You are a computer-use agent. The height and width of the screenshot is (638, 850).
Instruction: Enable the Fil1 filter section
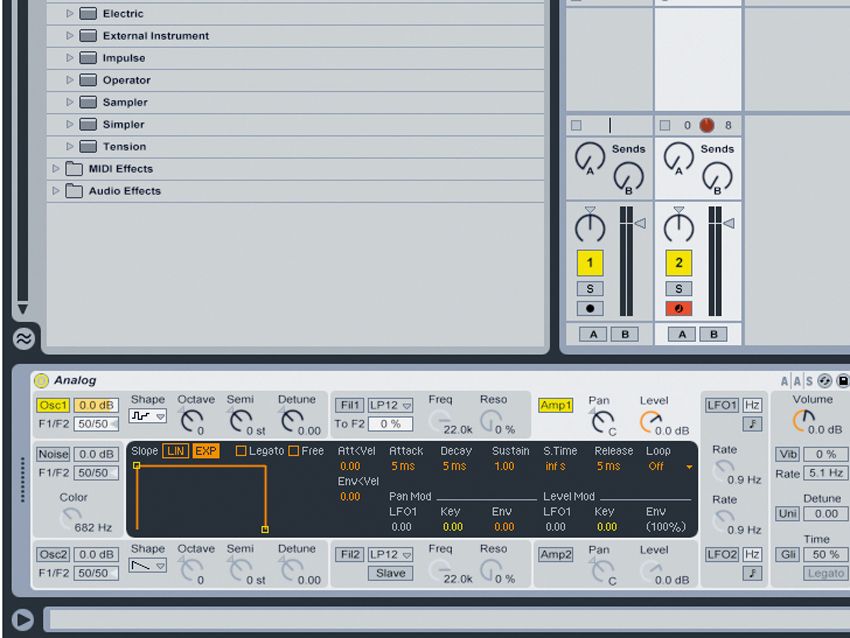pos(348,404)
